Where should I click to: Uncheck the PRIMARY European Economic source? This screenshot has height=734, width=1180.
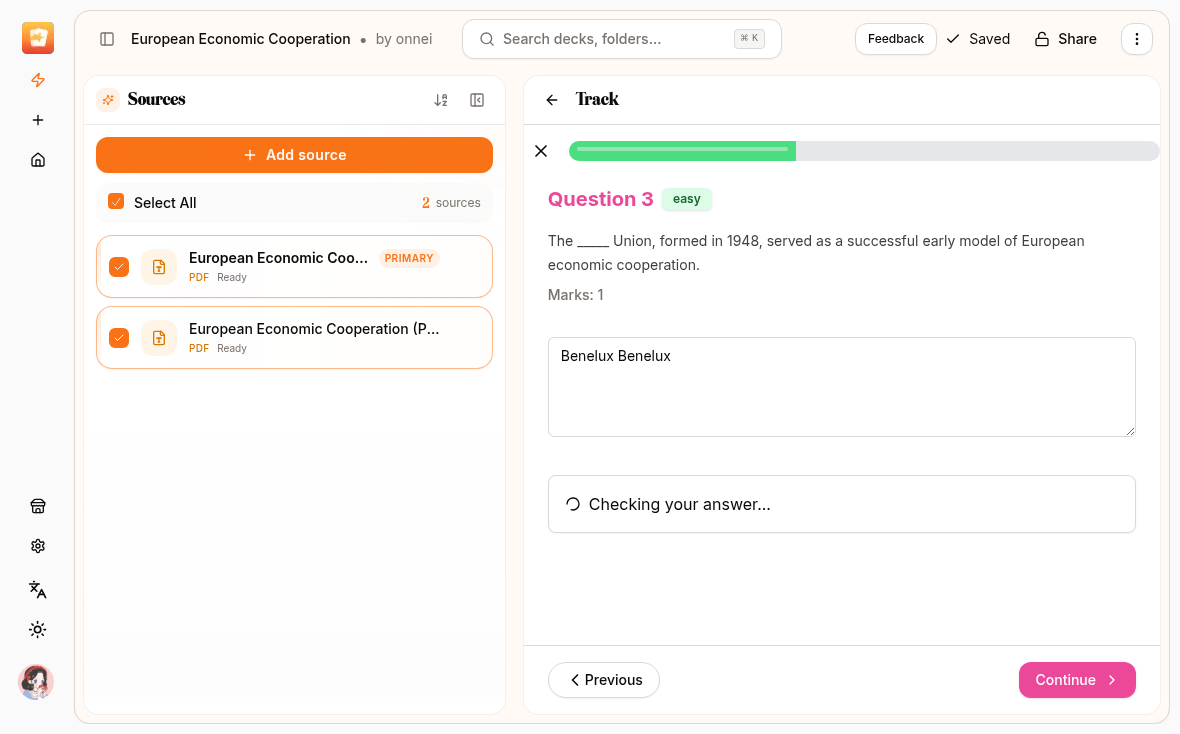[119, 267]
